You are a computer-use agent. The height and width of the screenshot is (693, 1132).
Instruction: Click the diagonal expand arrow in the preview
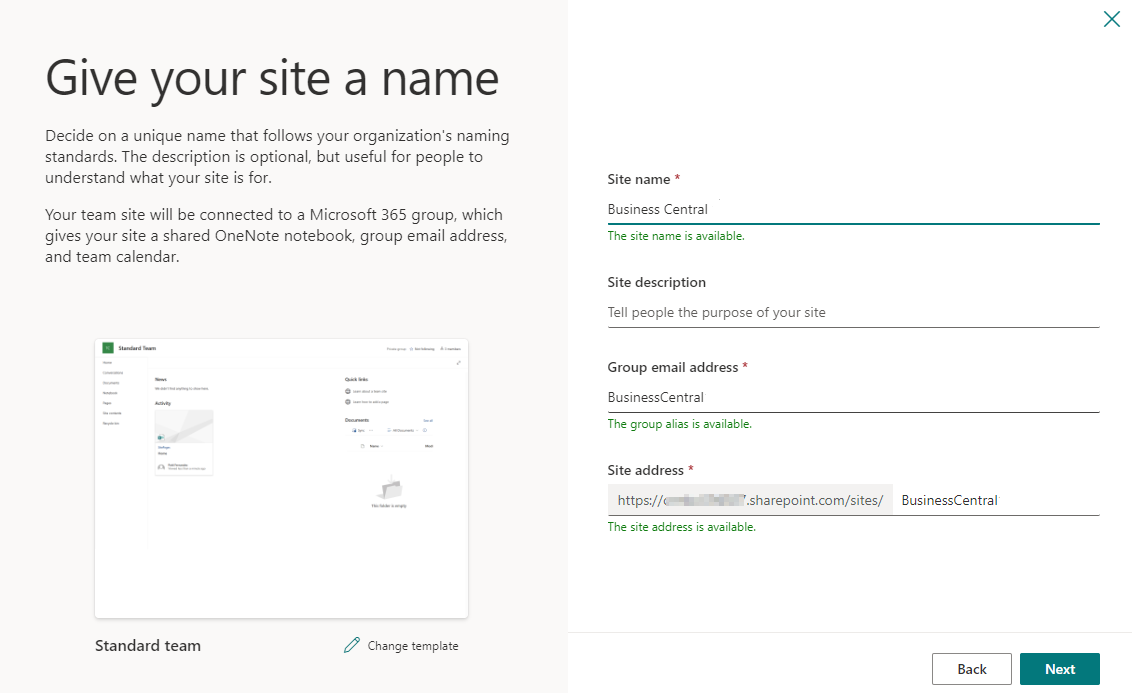(x=459, y=362)
